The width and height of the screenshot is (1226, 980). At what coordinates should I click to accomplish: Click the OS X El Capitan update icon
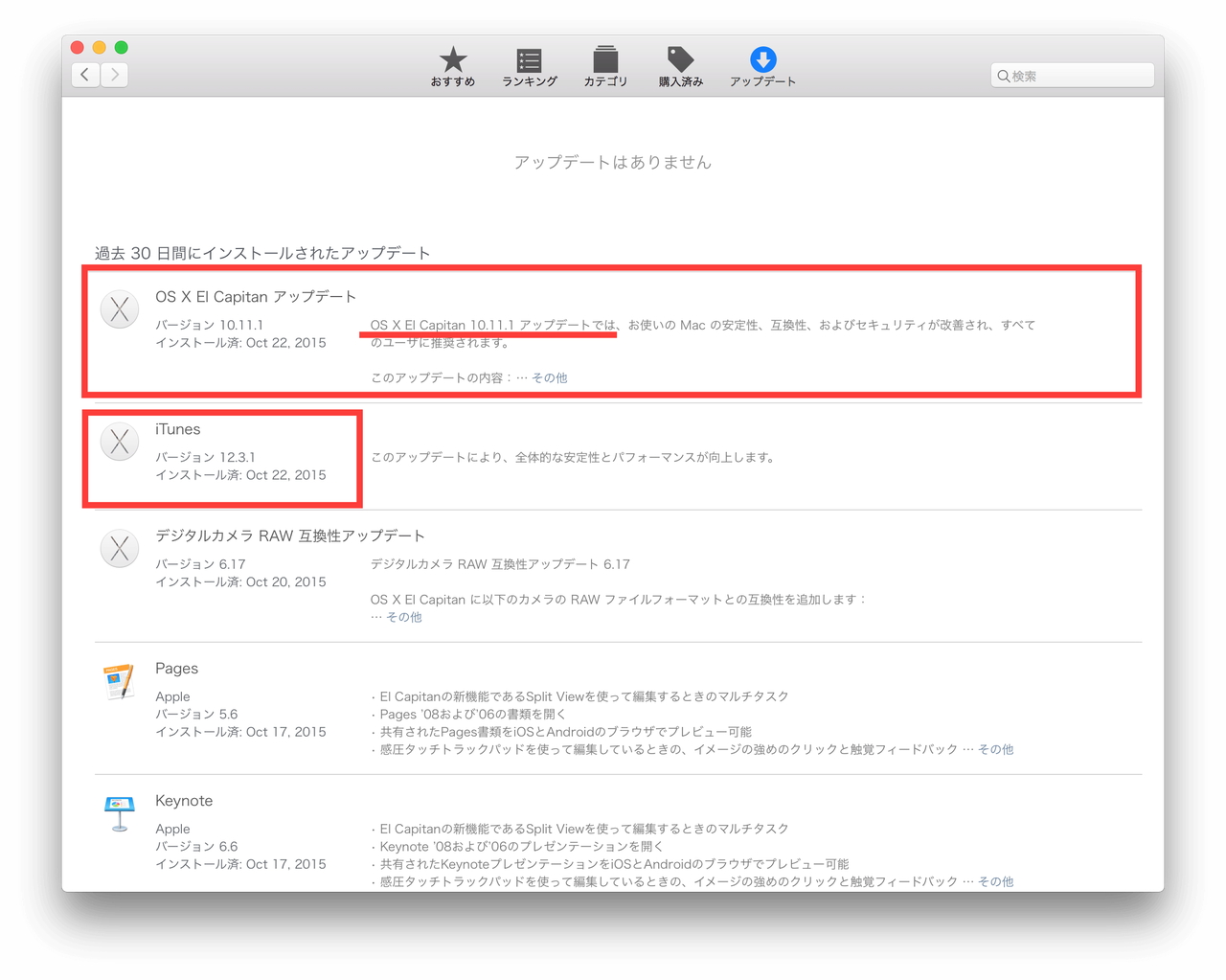click(120, 309)
